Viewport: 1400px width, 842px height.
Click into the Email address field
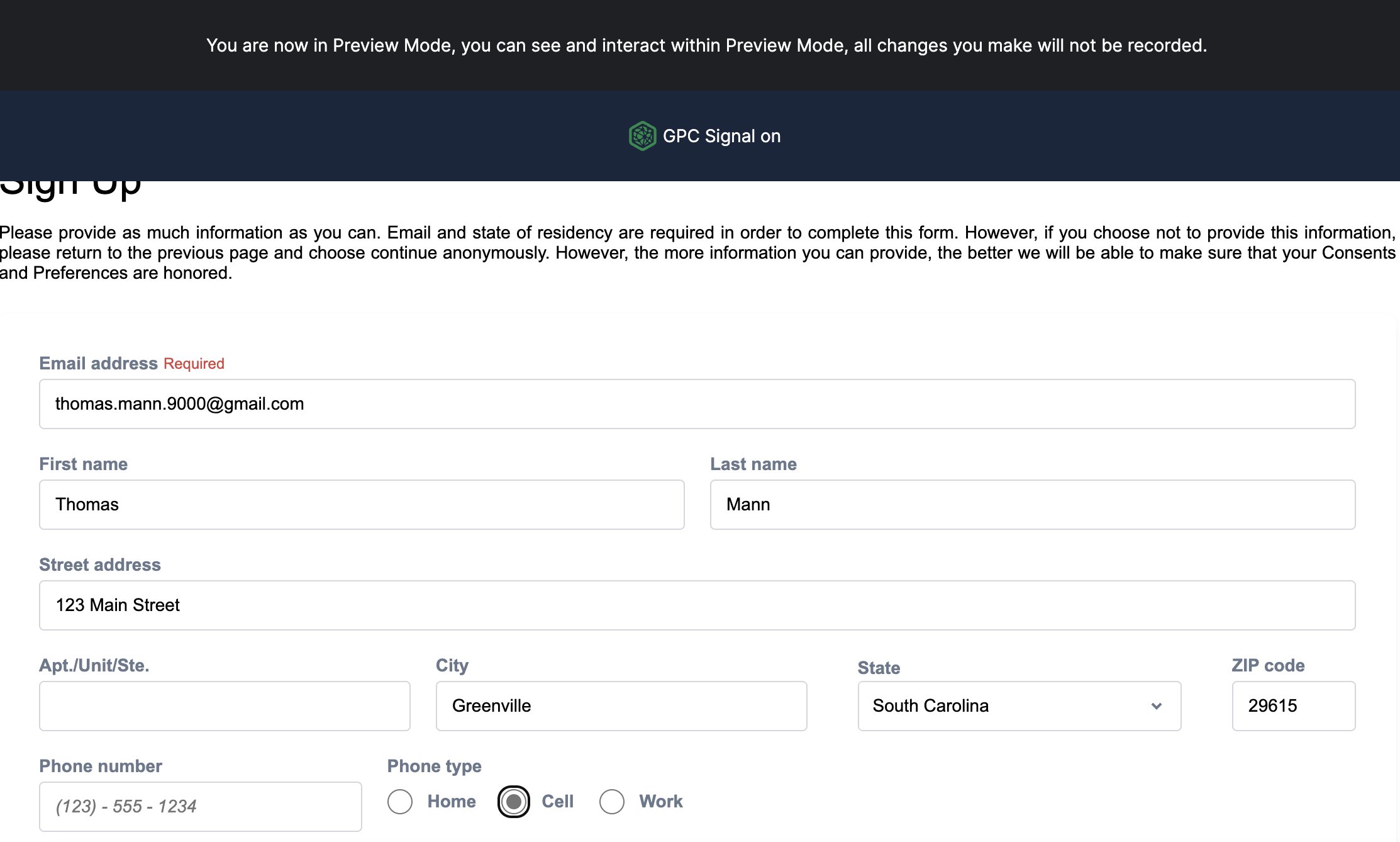click(x=697, y=404)
